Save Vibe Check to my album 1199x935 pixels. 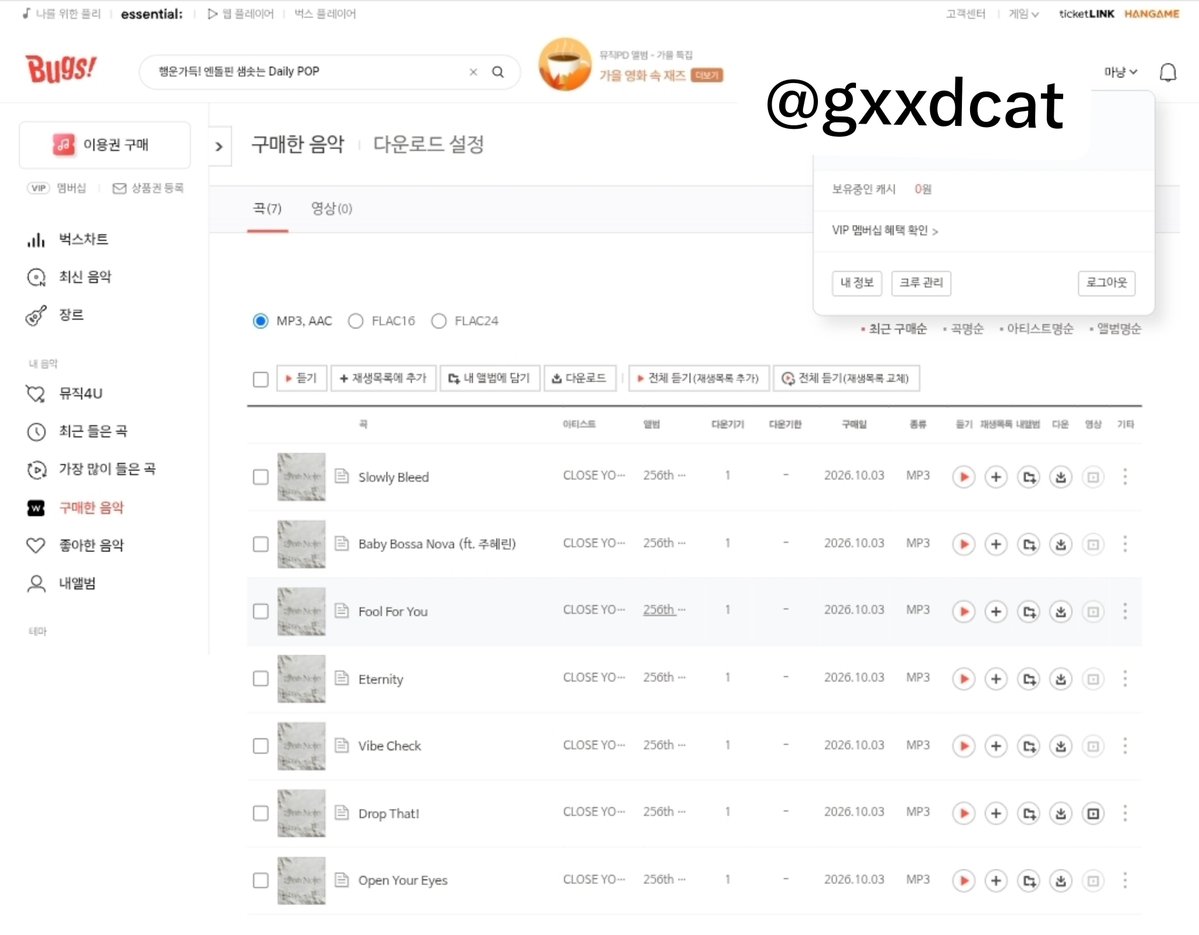1028,746
